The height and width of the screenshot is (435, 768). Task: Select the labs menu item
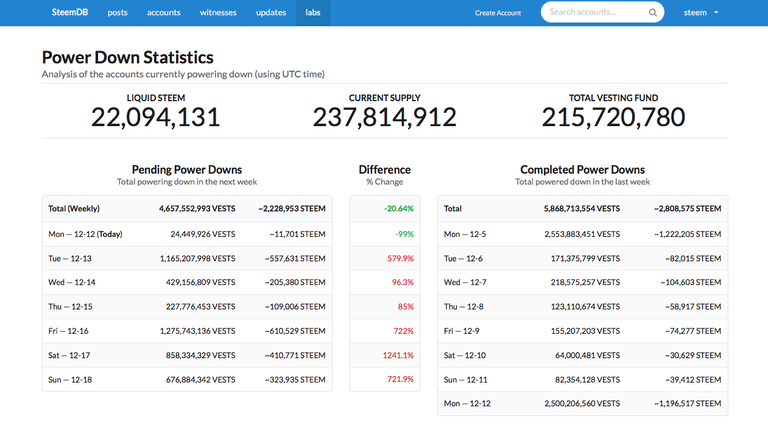313,13
